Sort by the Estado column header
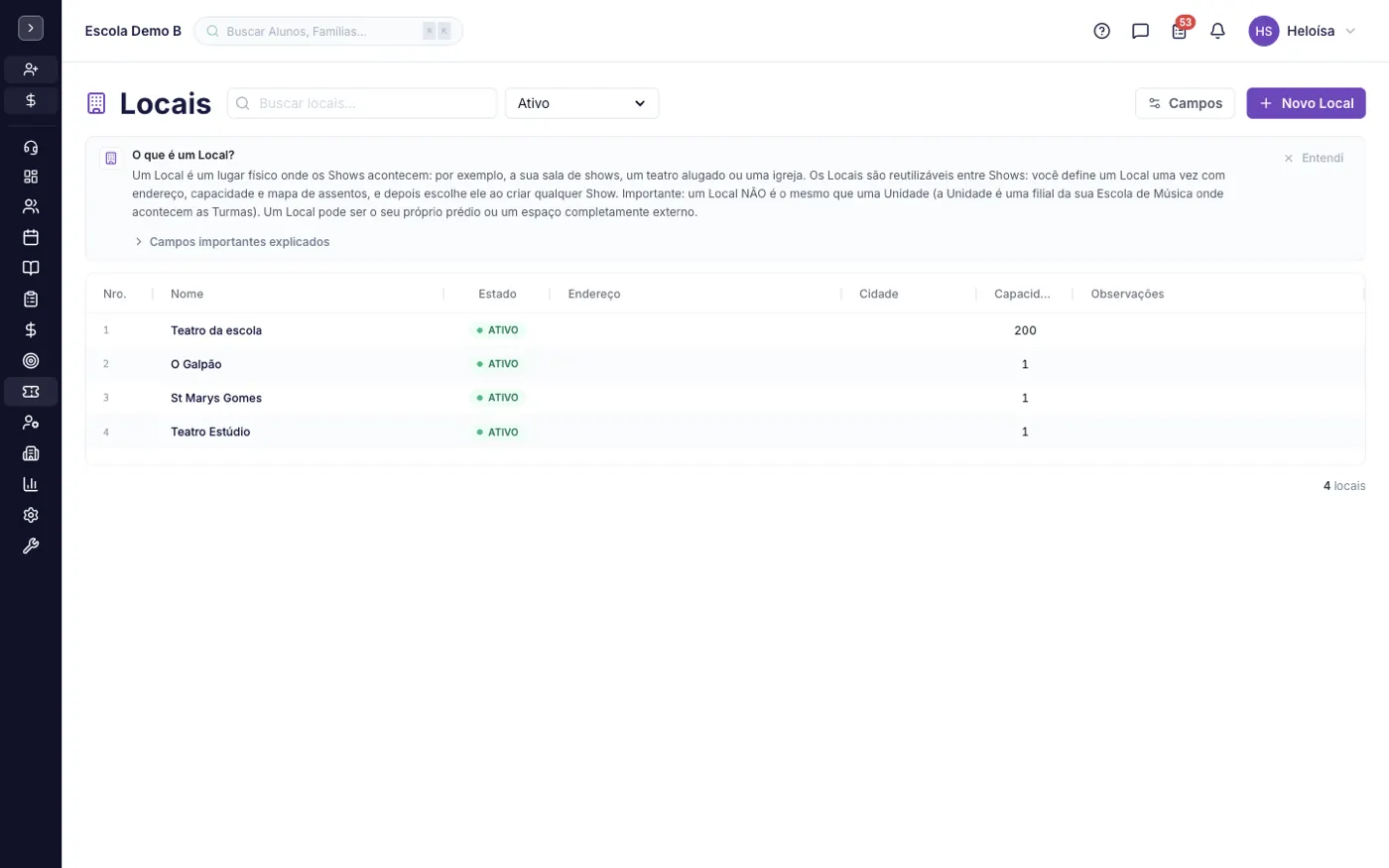The height and width of the screenshot is (868, 1389). coord(497,294)
